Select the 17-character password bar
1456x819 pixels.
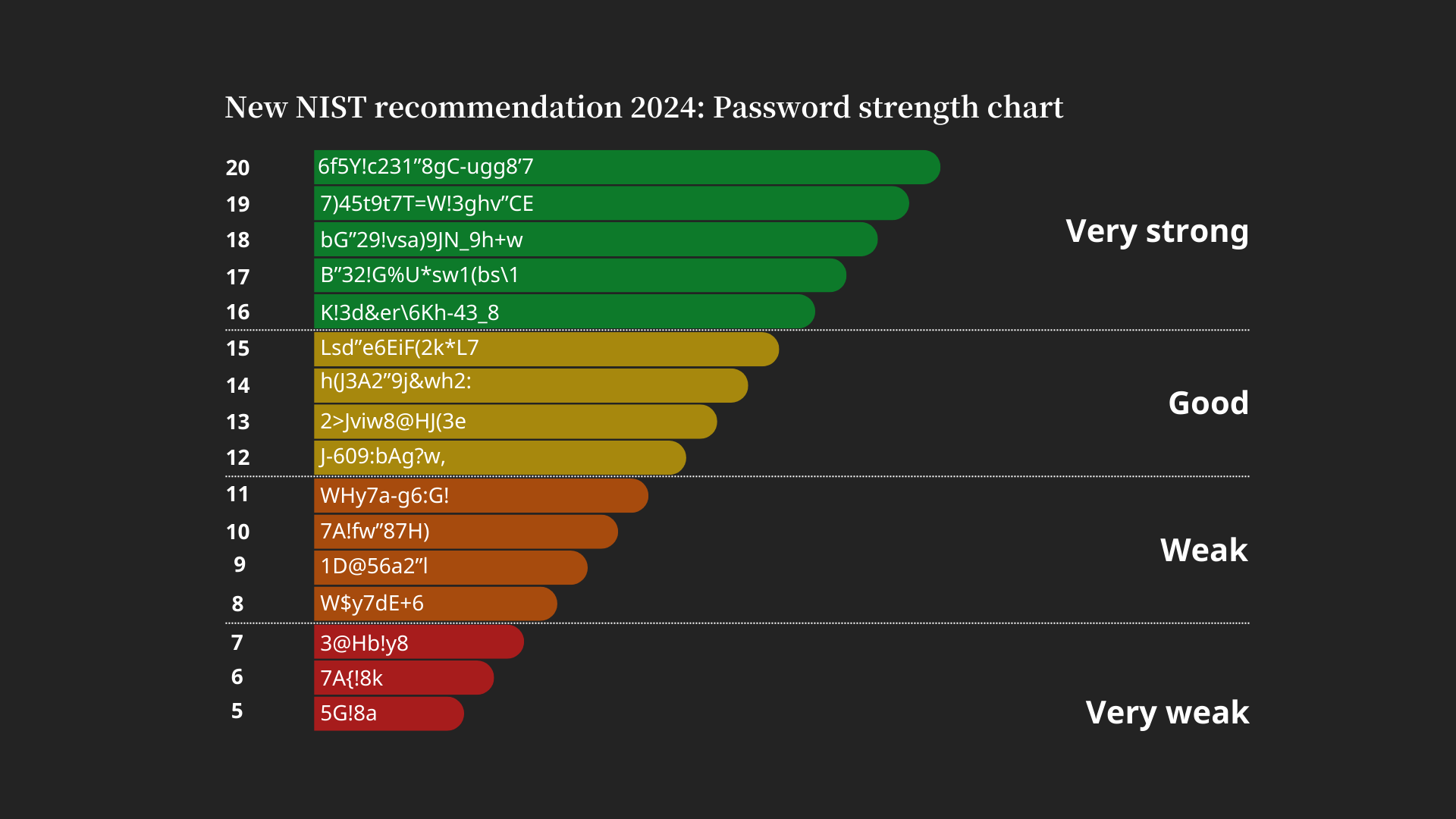click(580, 275)
